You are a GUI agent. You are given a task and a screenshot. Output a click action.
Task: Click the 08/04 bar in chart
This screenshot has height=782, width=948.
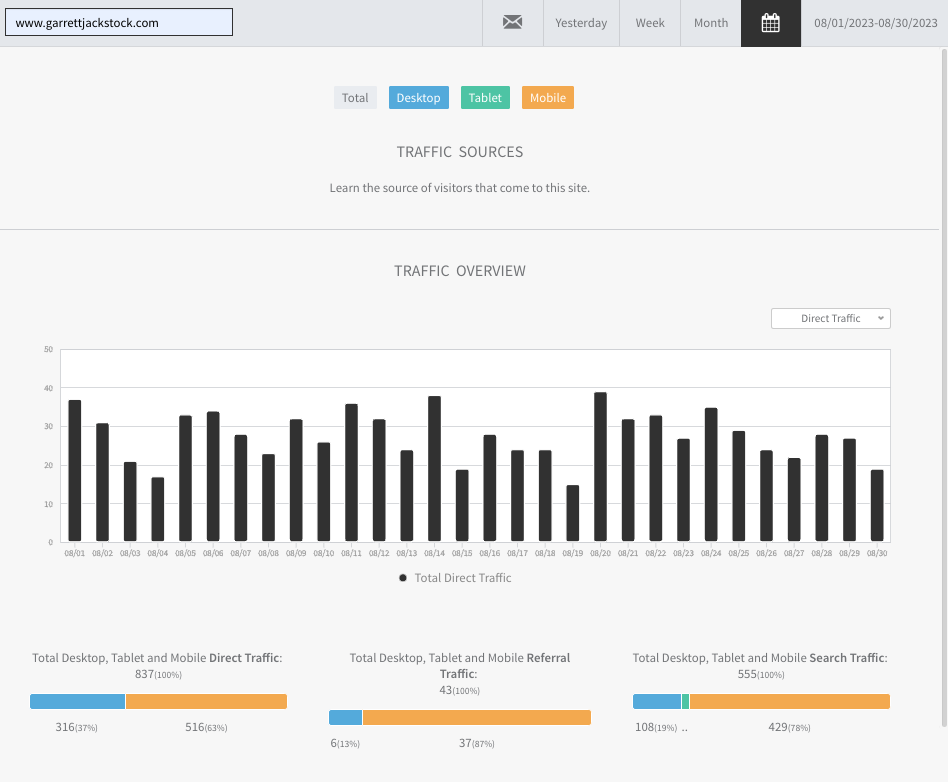[x=158, y=509]
